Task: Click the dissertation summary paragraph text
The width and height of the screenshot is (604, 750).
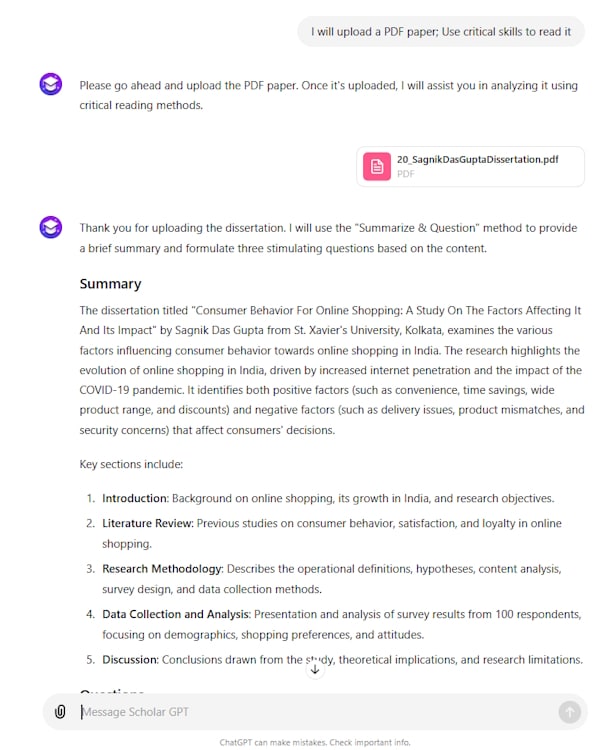Action: (330, 370)
